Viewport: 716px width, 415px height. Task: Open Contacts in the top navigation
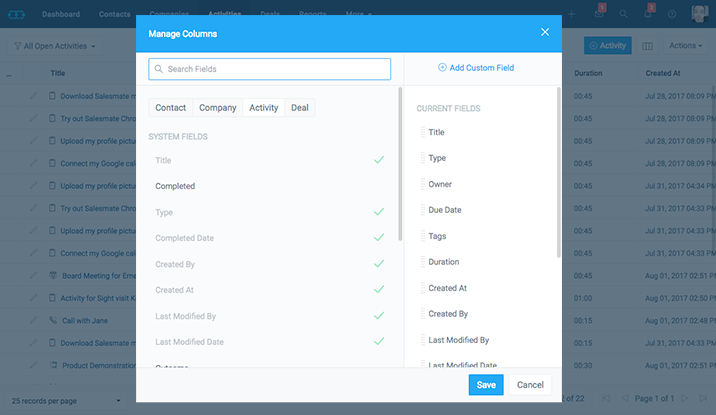(115, 14)
